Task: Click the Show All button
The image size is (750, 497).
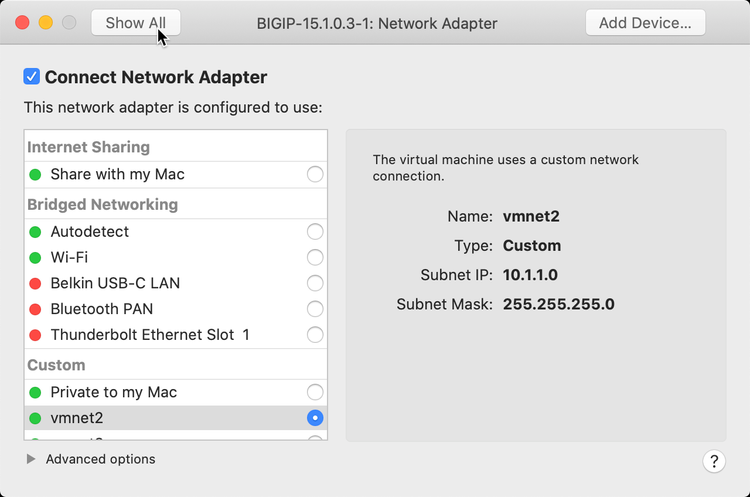Action: (x=136, y=23)
